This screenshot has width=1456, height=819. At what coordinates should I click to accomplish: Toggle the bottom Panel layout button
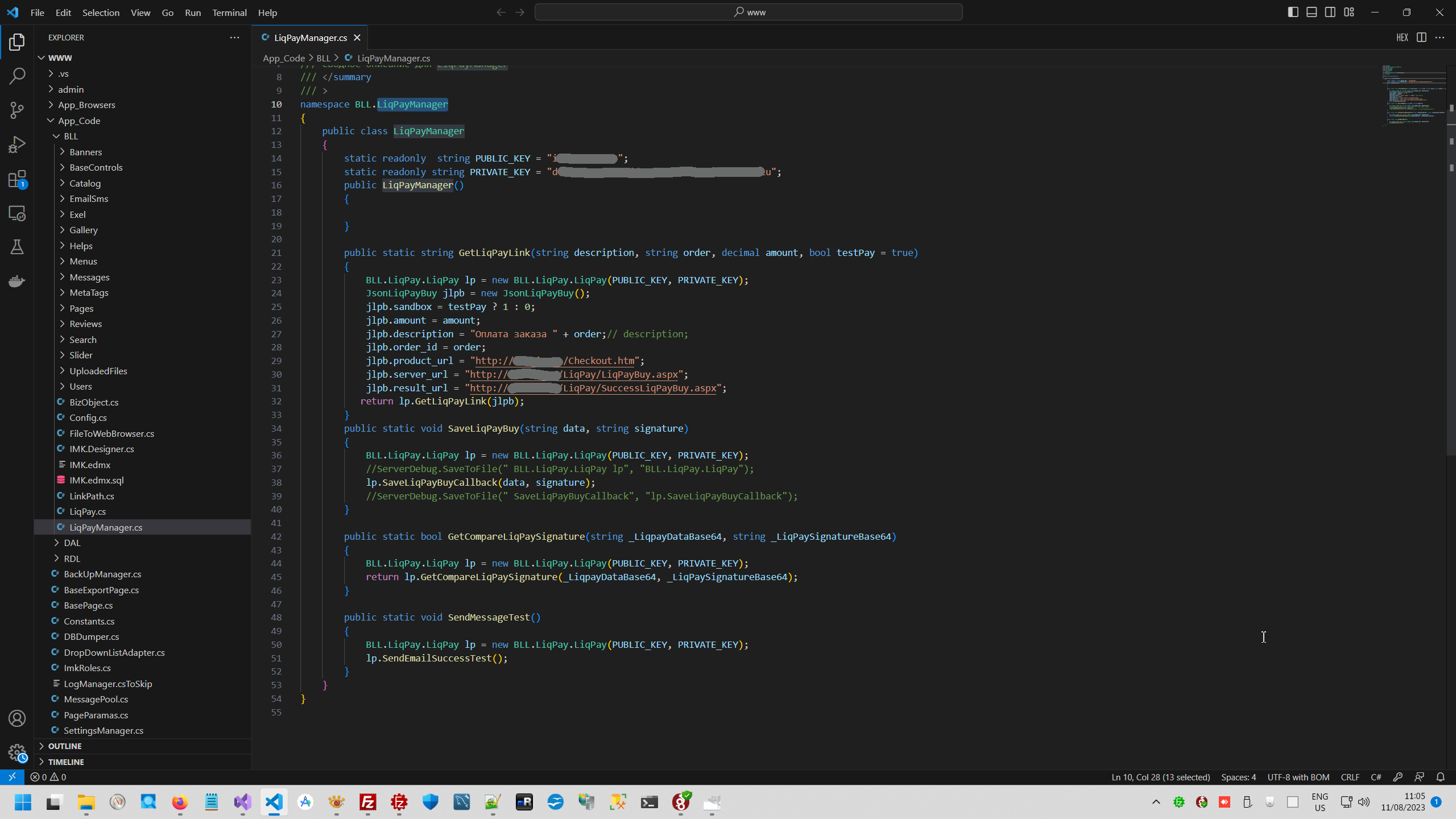point(1312,12)
